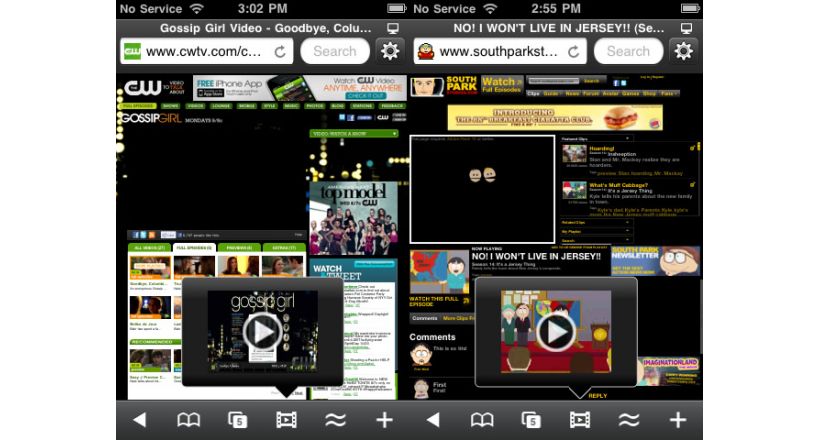Select the ALL VIDEOS tab on cwtv
Viewport: 820px width, 440px height.
tap(150, 248)
